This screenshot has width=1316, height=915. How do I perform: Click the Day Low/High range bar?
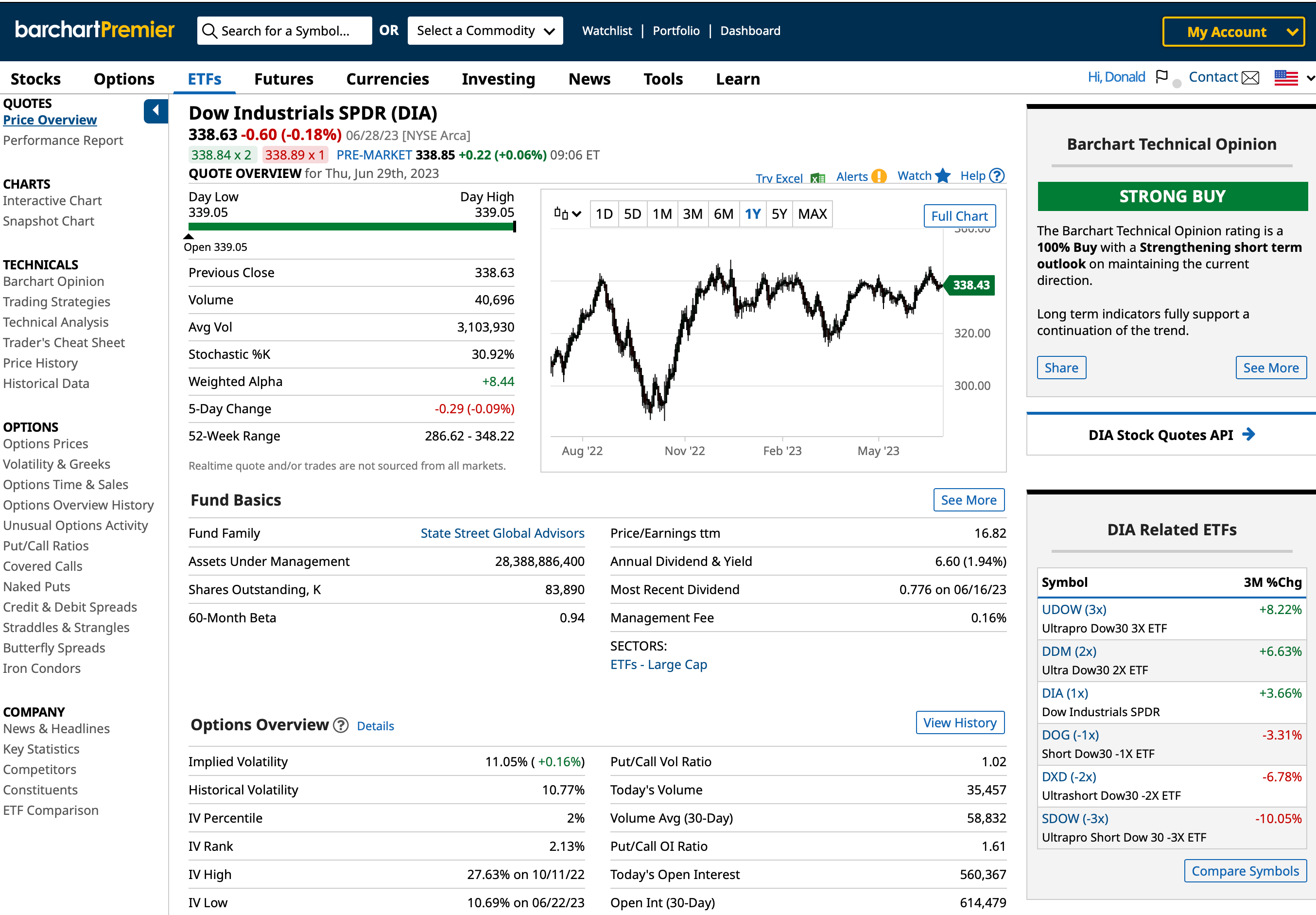(351, 227)
